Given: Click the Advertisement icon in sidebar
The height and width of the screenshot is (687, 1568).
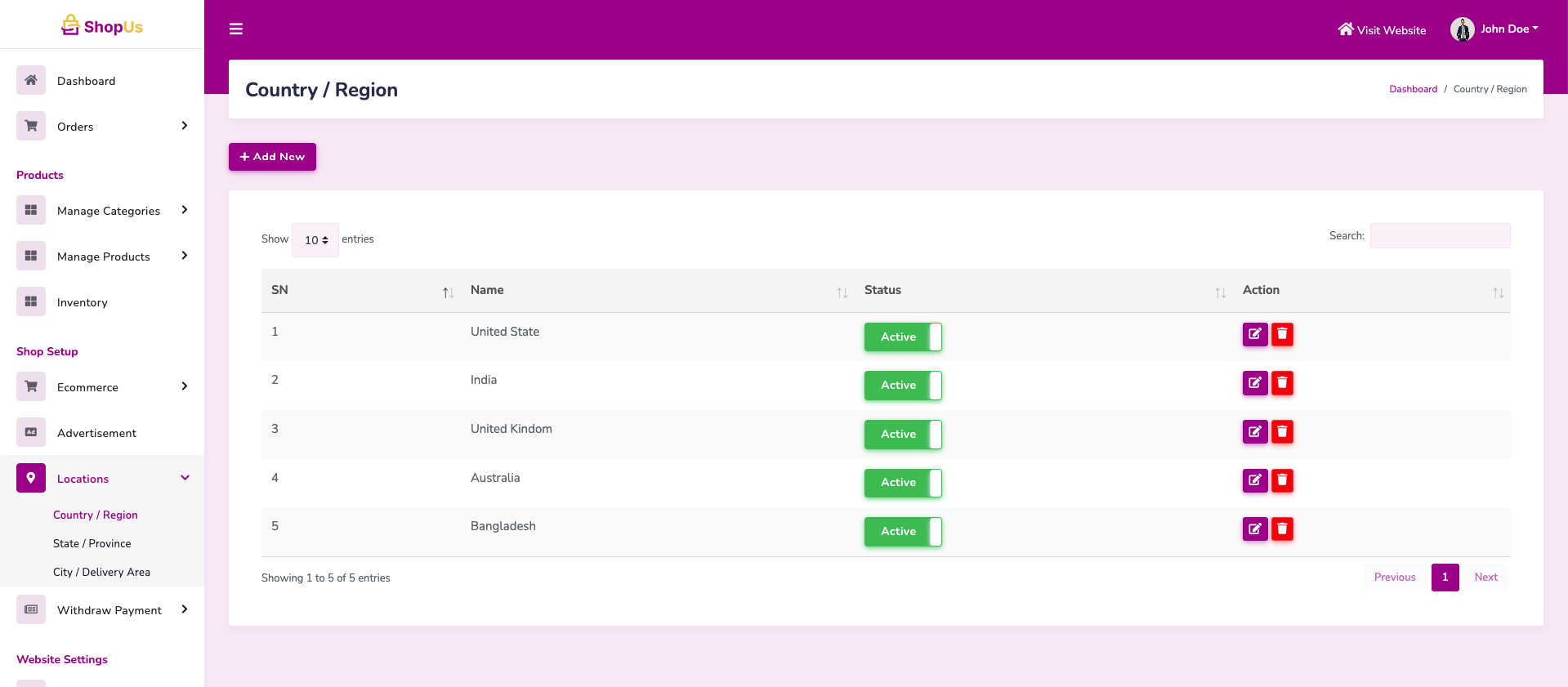Looking at the screenshot, I should (31, 432).
